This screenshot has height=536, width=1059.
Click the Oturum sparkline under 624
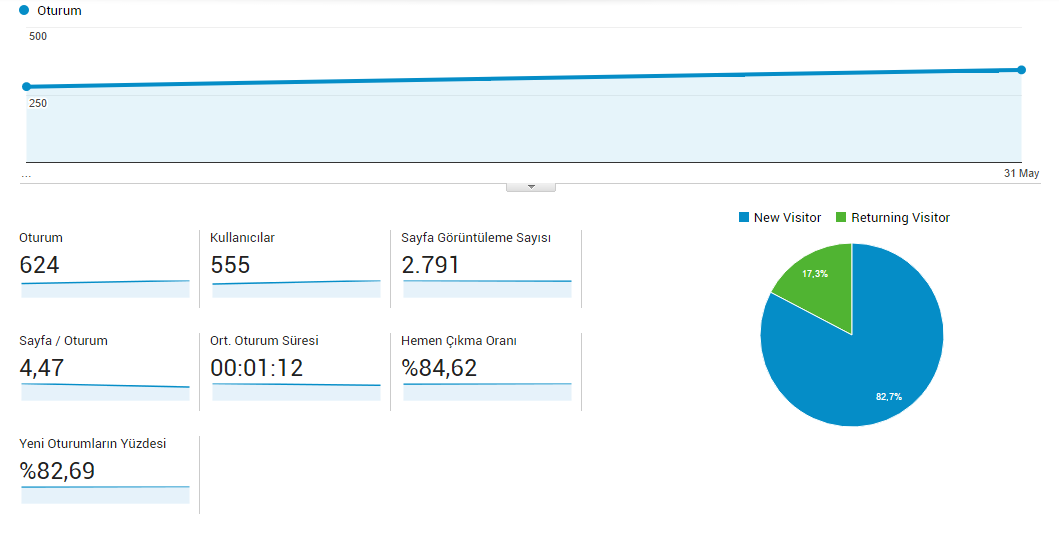(x=105, y=289)
